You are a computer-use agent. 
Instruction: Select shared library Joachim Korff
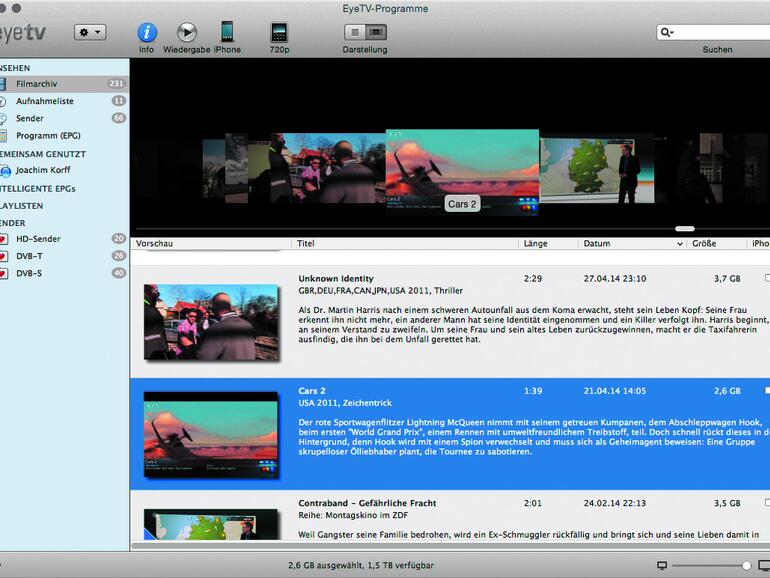pyautogui.click(x=65, y=170)
